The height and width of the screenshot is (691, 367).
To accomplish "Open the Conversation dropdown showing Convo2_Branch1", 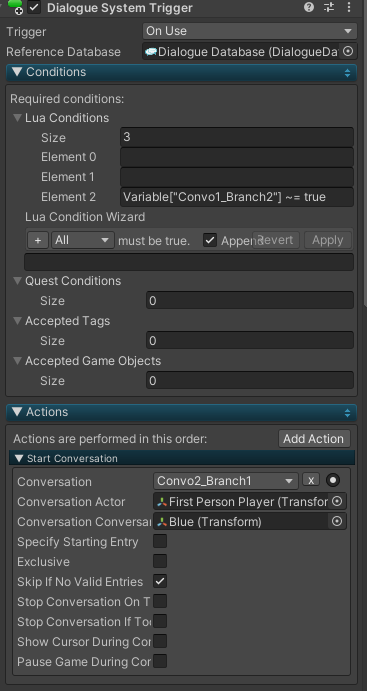I will pyautogui.click(x=226, y=481).
